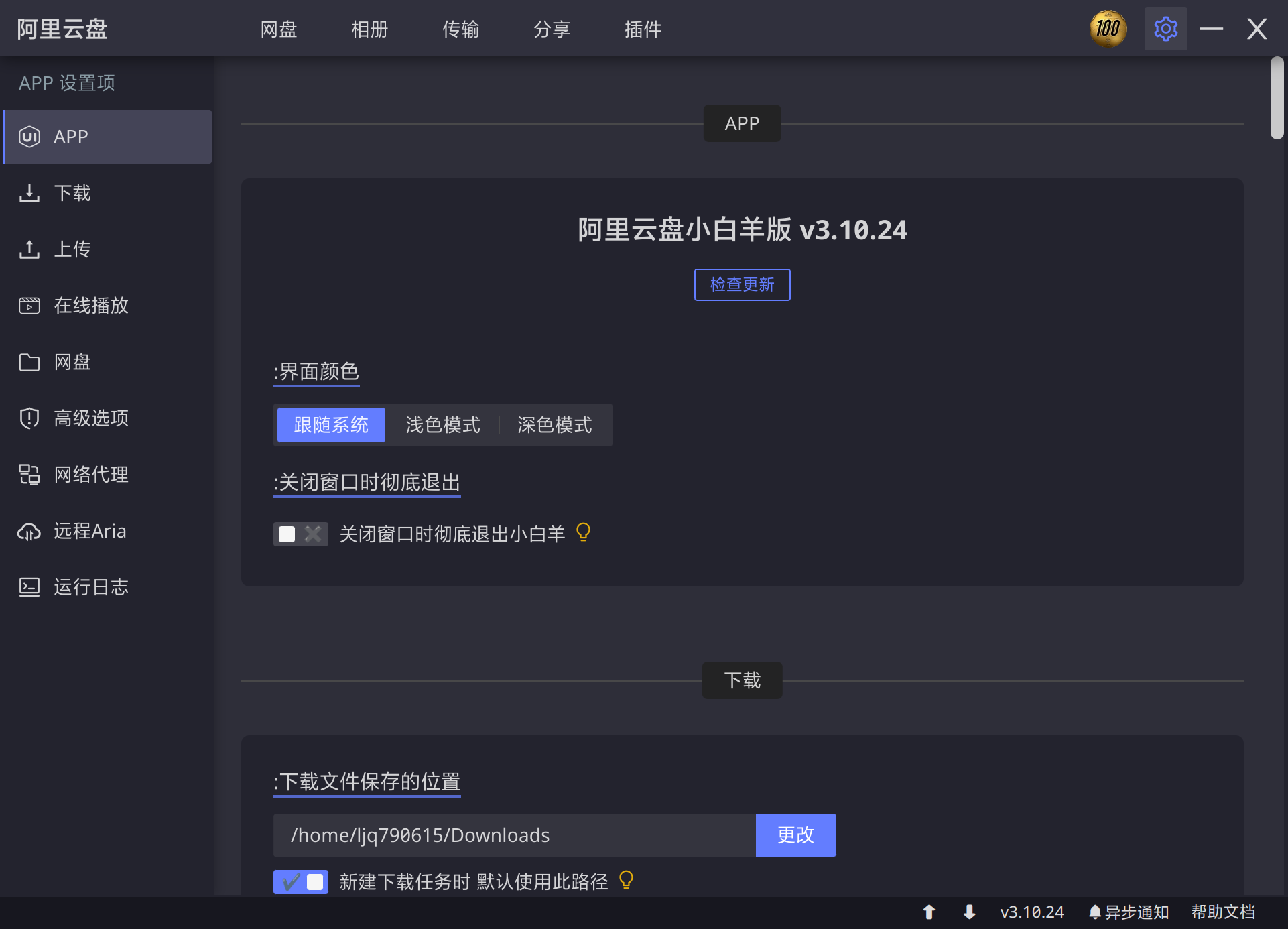This screenshot has height=929, width=1288.
Task: Open 网络代理 section in sidebar
Action: tap(90, 475)
